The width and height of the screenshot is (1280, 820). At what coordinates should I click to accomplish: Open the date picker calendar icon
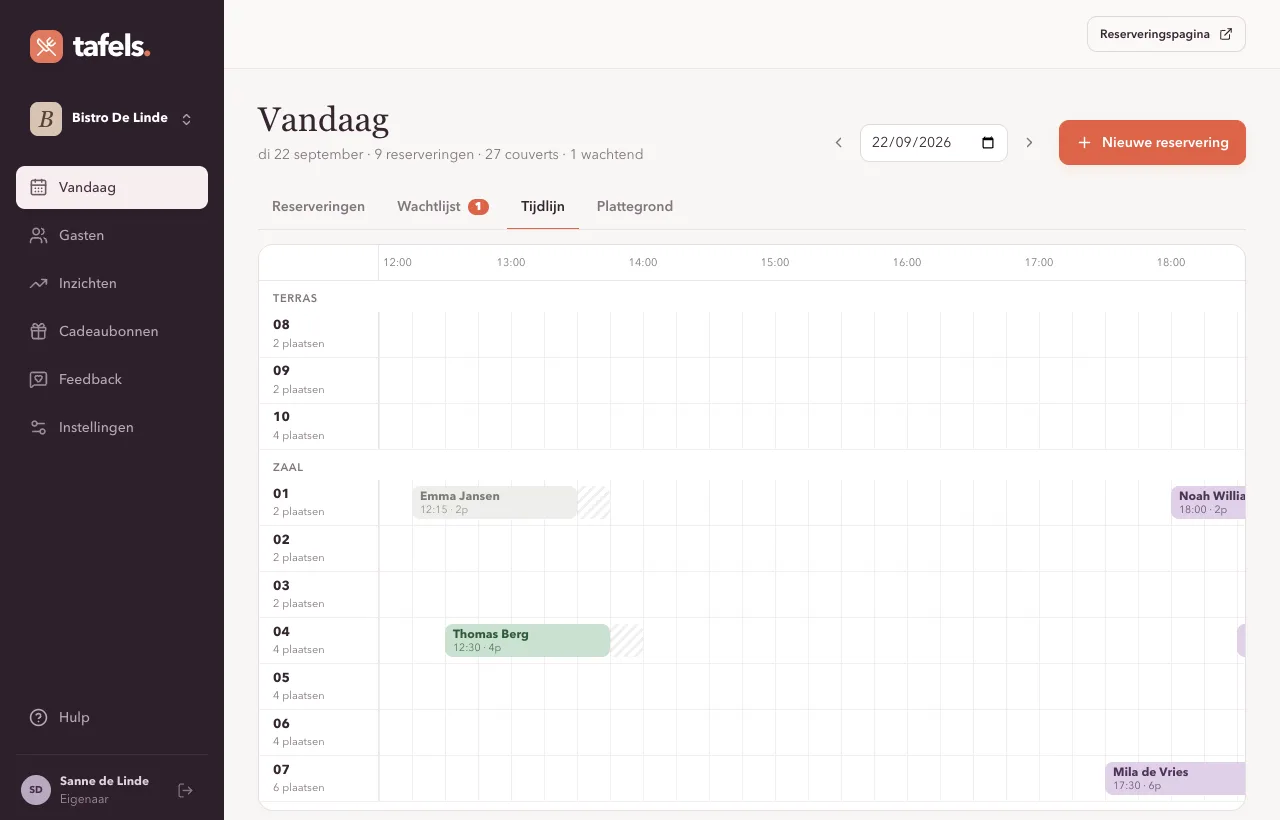click(988, 142)
